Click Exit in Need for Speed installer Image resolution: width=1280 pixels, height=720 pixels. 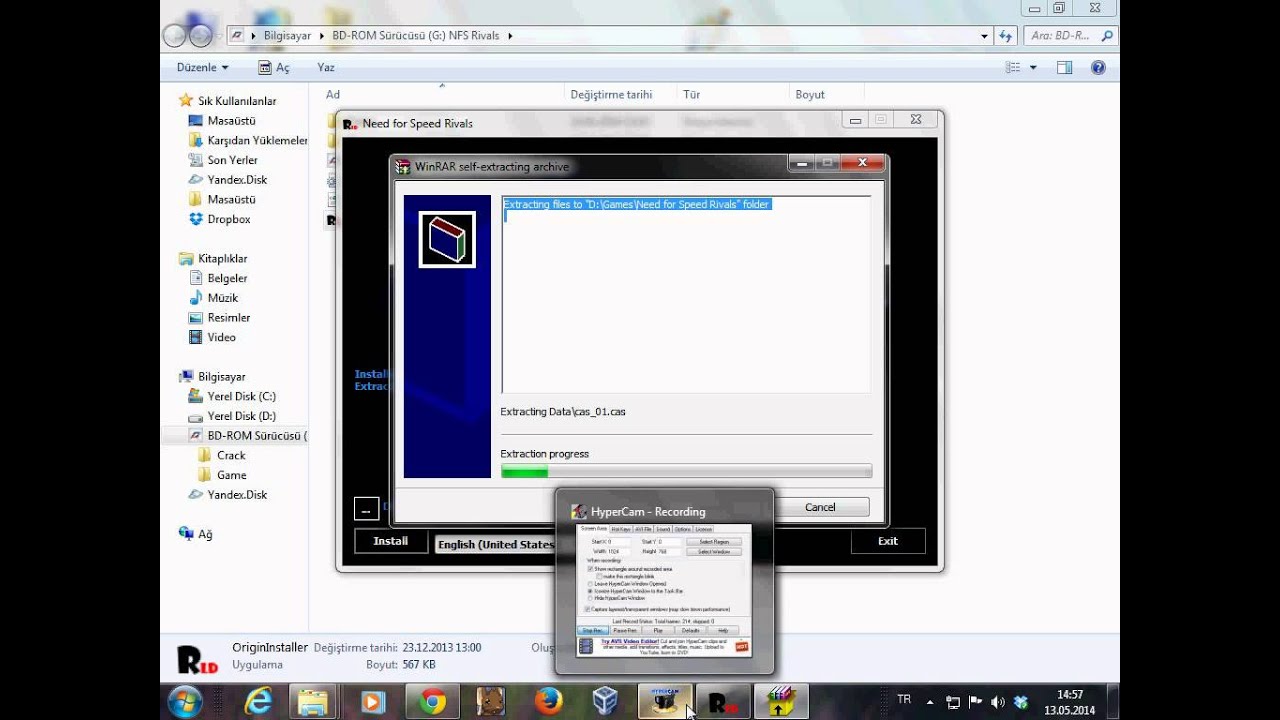(887, 541)
